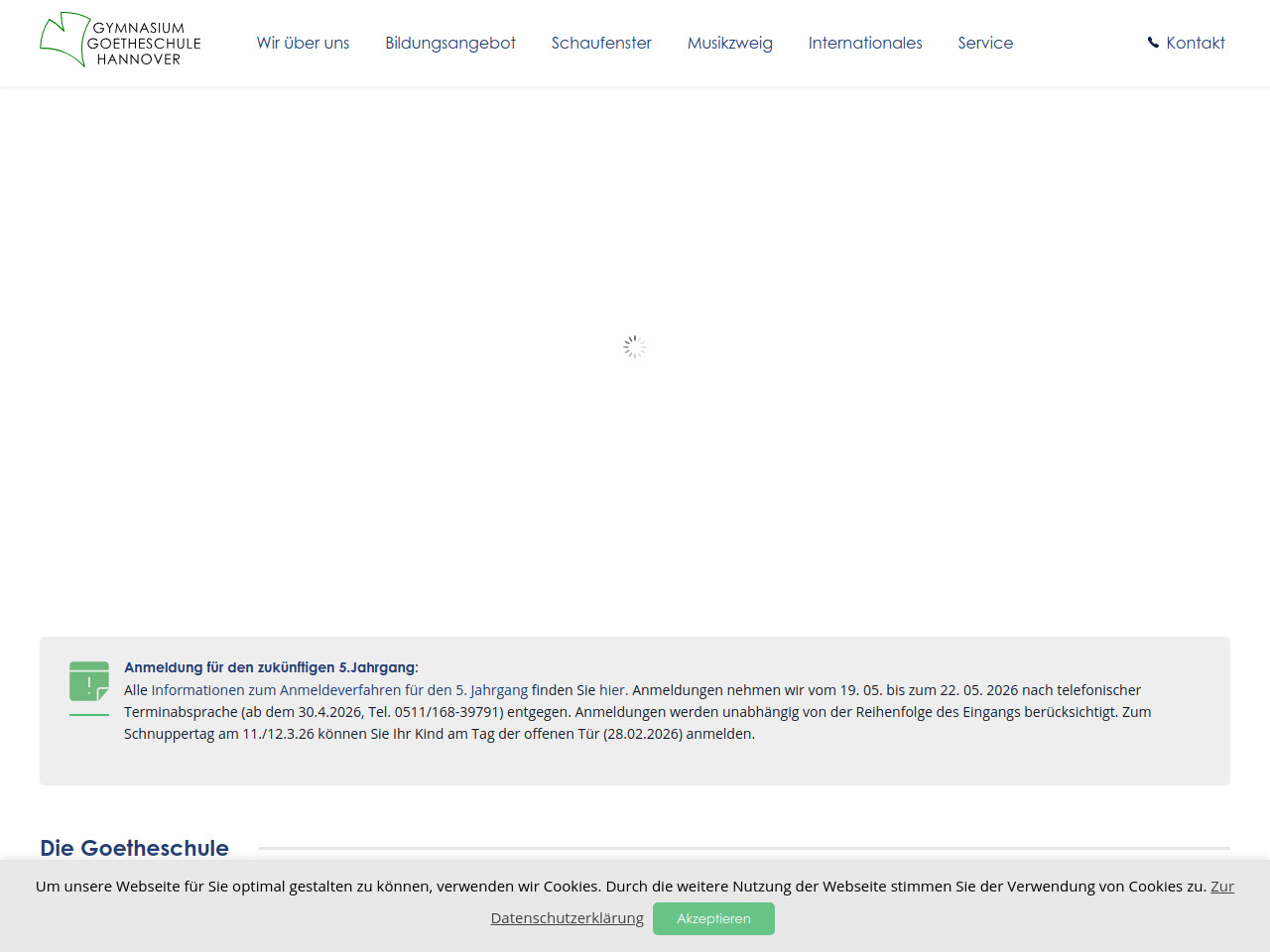The image size is (1270, 952).
Task: Expand the Musikzweig navigation item
Action: point(729,43)
